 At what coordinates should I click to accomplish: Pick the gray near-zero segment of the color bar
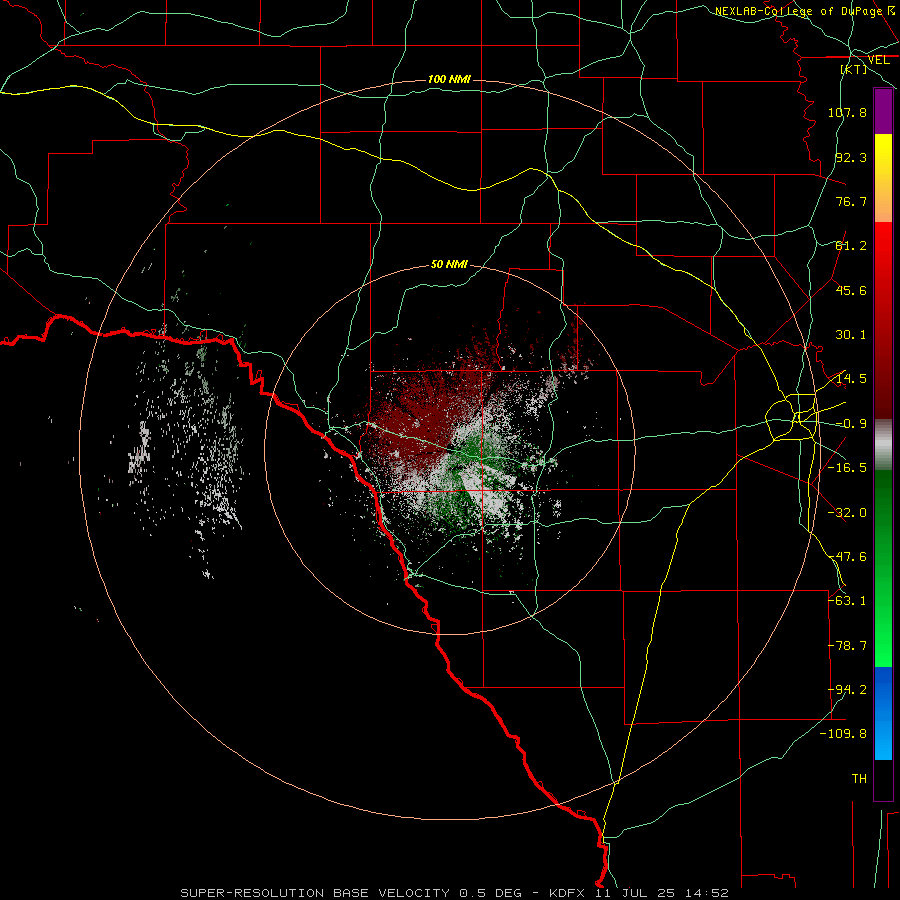tap(883, 445)
